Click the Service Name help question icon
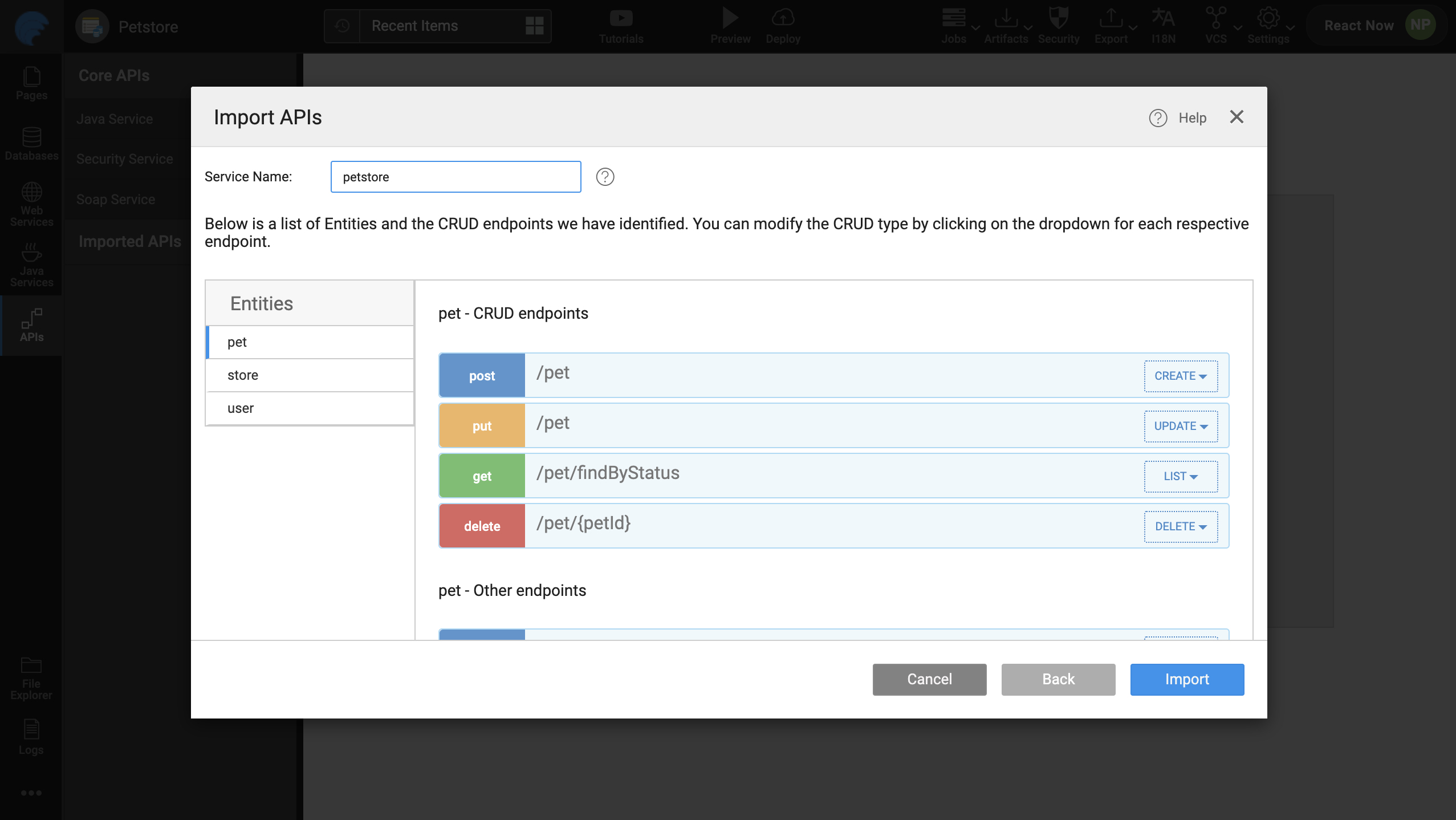The image size is (1456, 820). pyautogui.click(x=605, y=177)
